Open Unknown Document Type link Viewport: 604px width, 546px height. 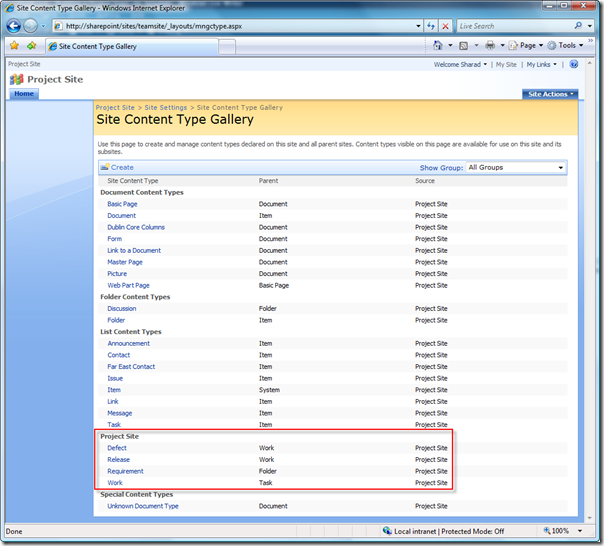pos(143,506)
